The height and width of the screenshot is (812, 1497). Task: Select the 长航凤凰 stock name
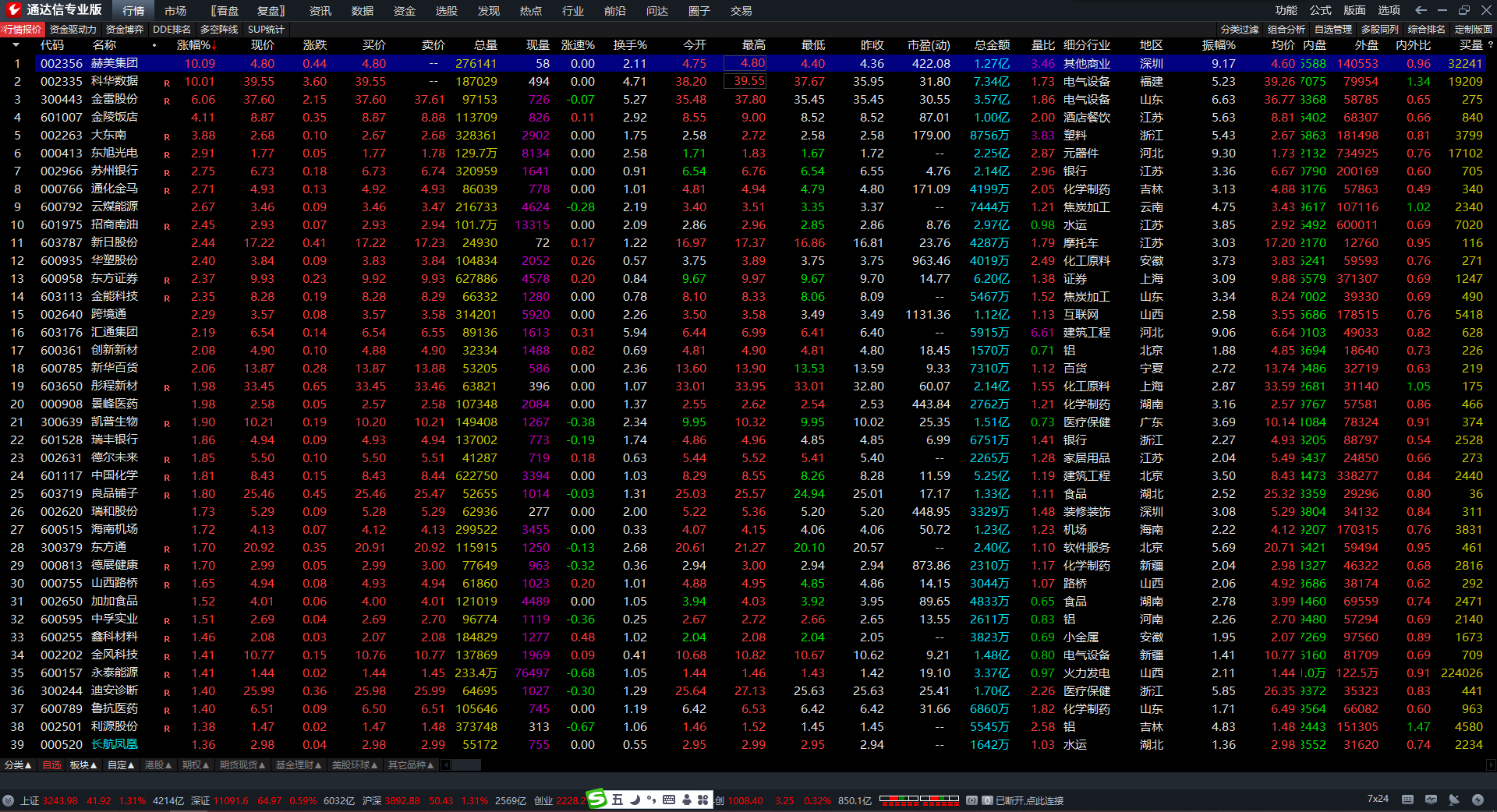click(115, 744)
